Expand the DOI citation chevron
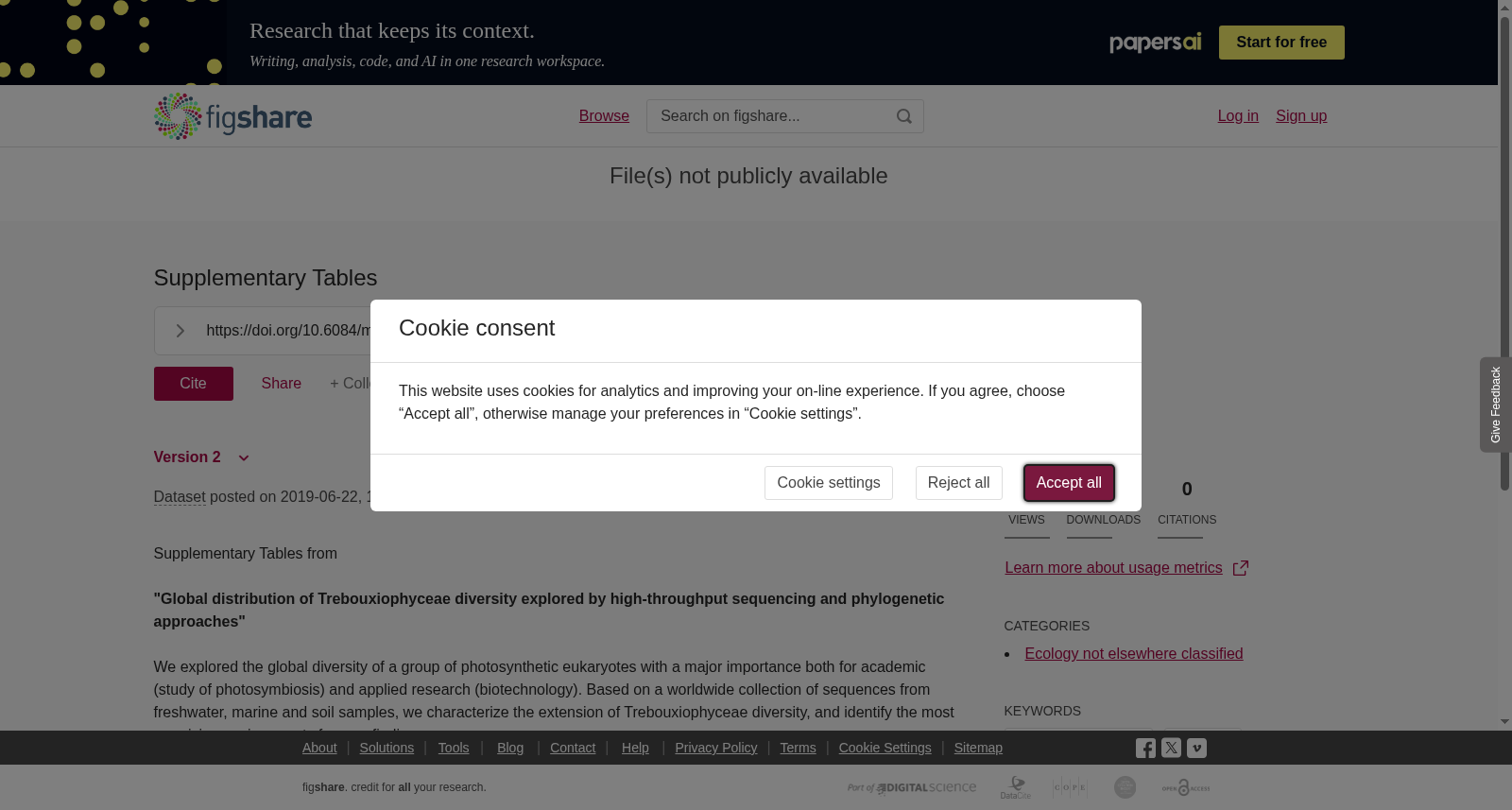 pos(180,331)
